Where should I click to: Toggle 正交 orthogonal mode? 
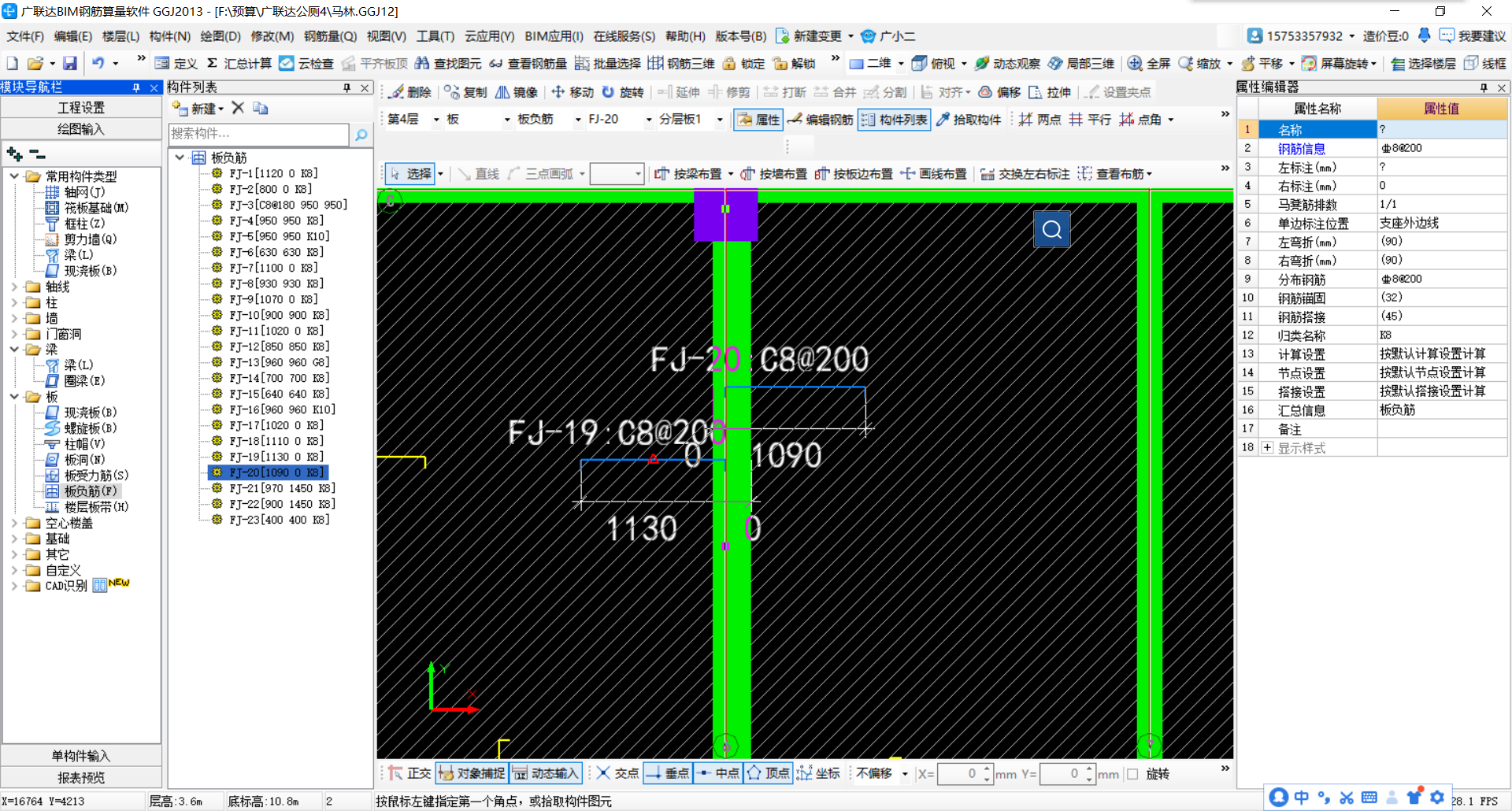(x=409, y=773)
